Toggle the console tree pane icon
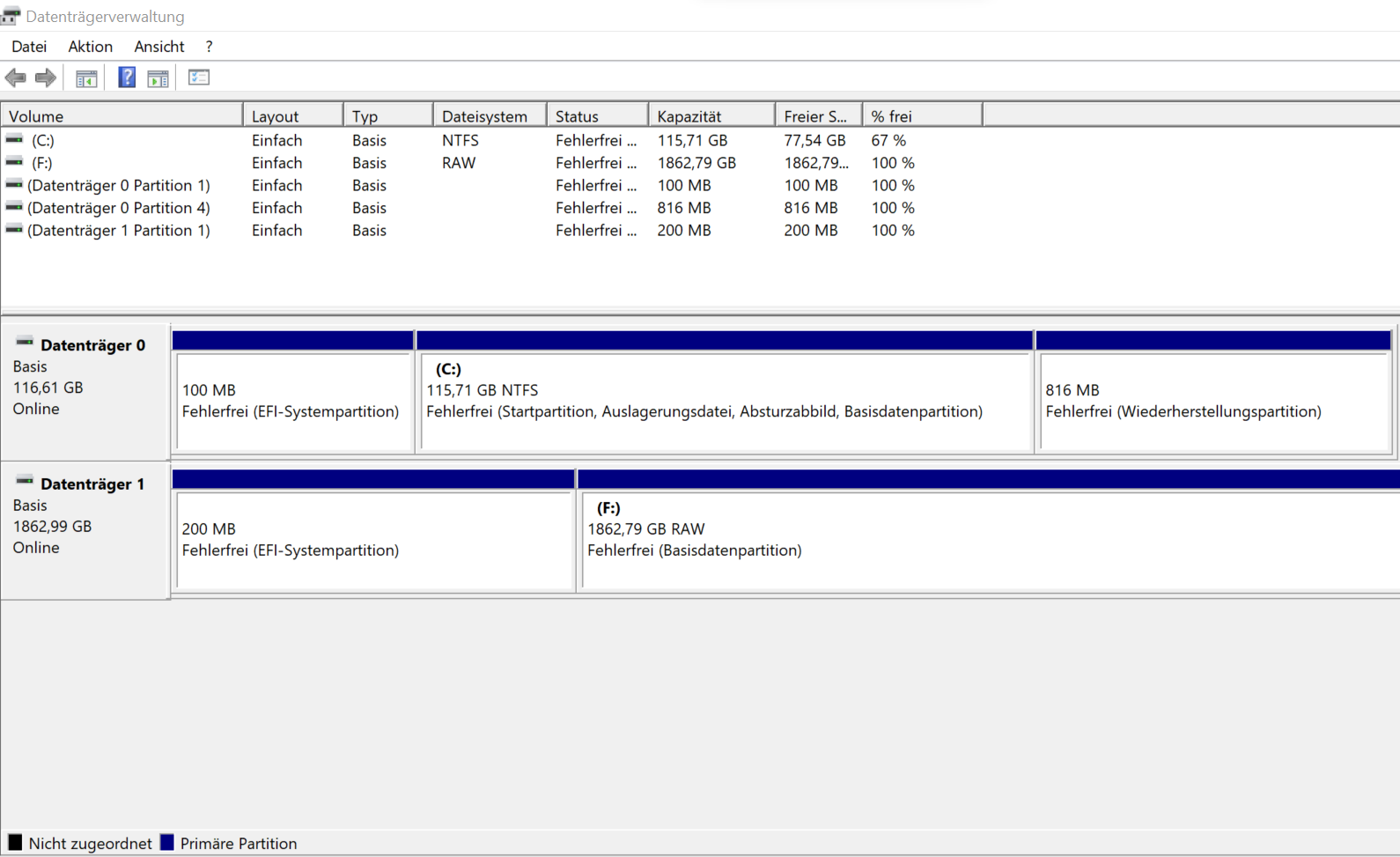The image size is (1400, 857). pos(86,78)
